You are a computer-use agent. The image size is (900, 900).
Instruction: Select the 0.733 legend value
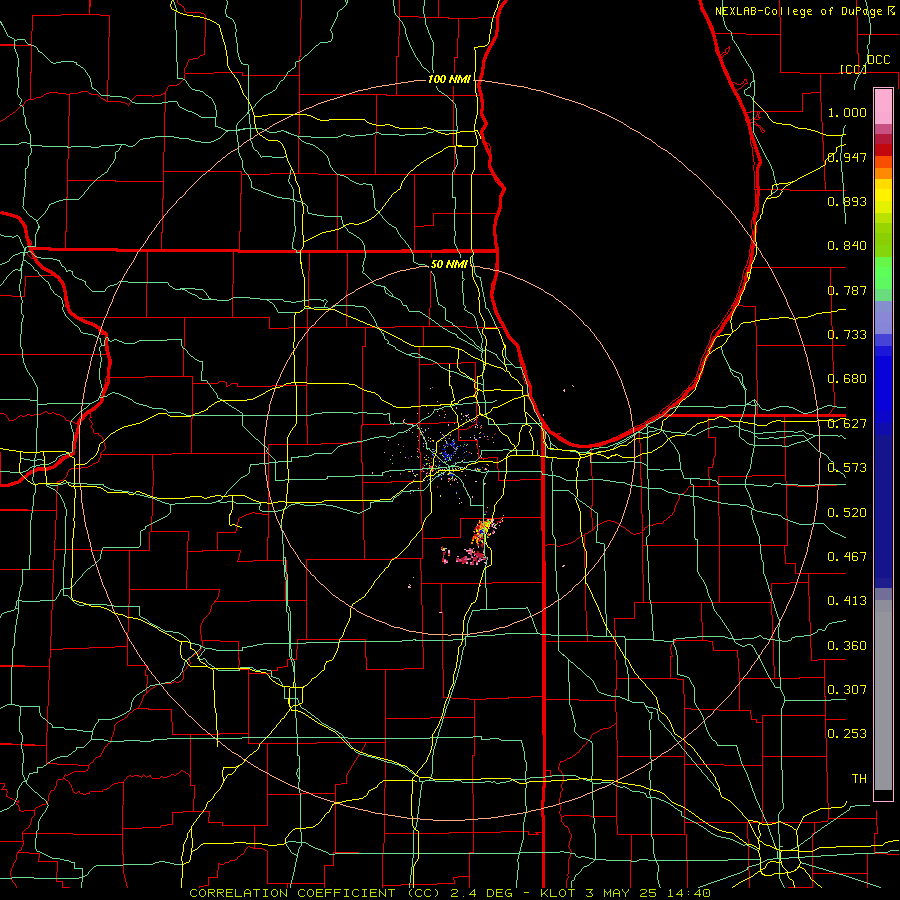point(847,335)
